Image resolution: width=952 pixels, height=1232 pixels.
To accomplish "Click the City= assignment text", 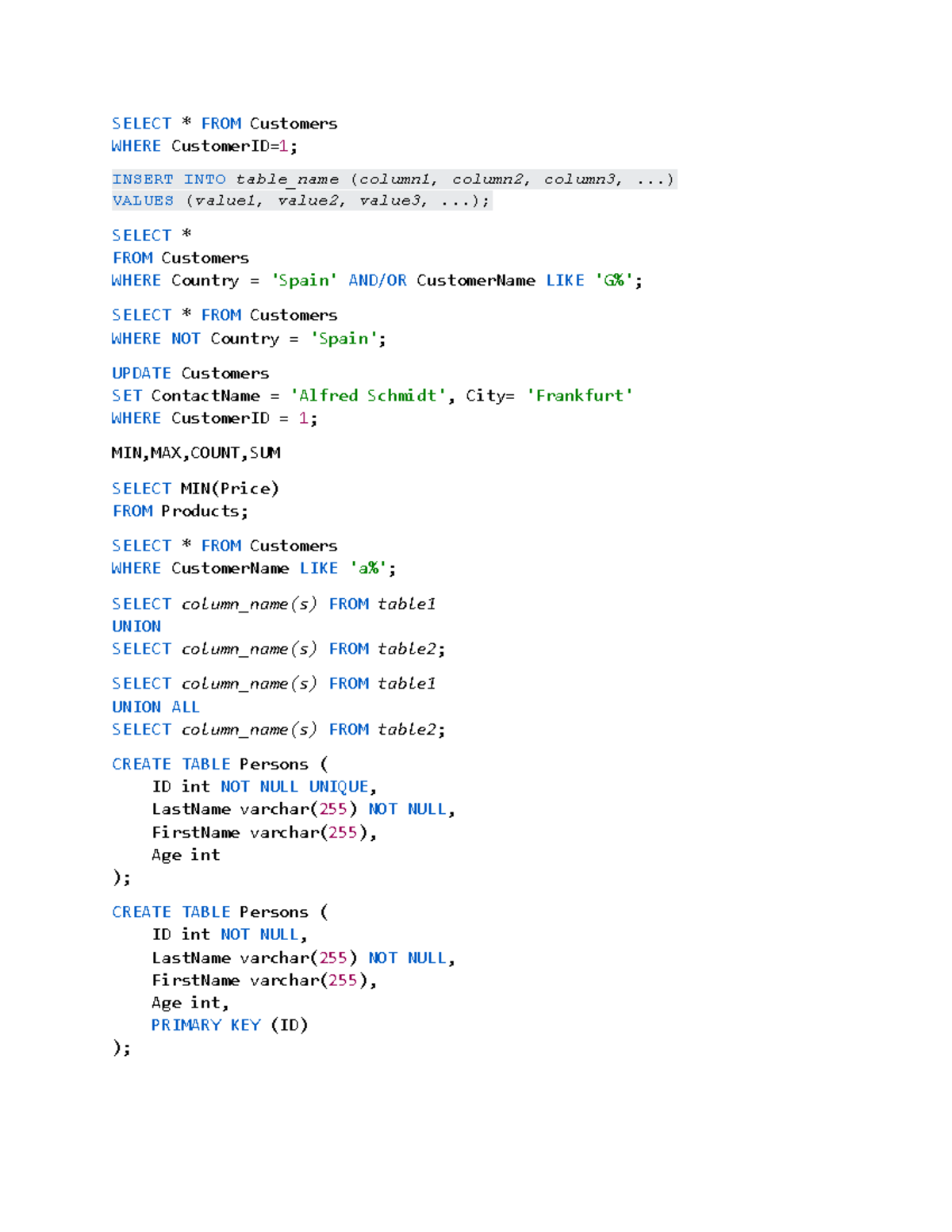I will tap(489, 396).
